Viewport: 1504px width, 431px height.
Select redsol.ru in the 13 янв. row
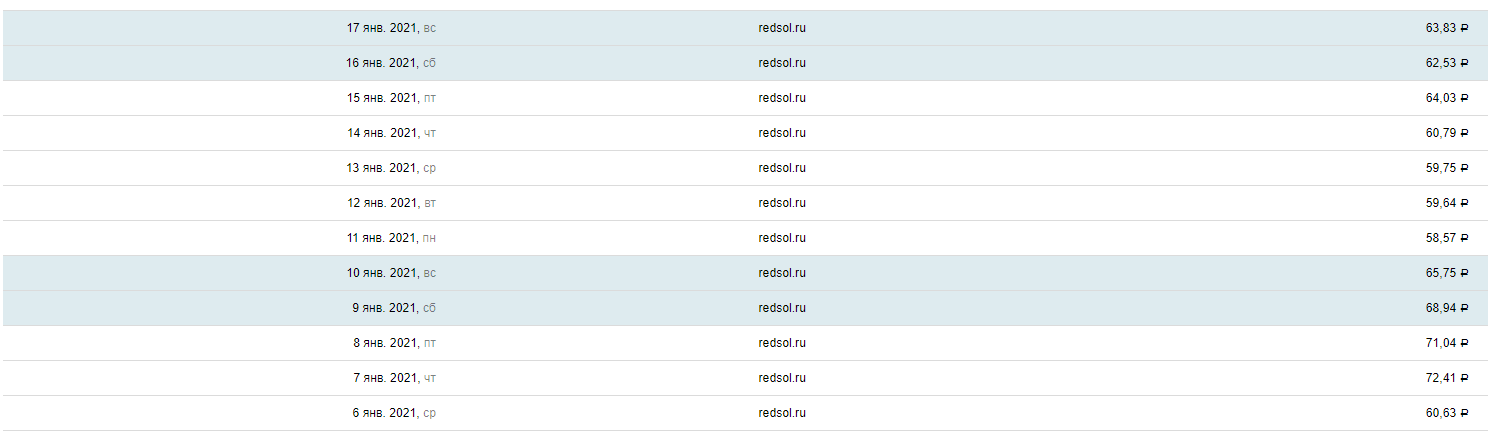coord(782,168)
